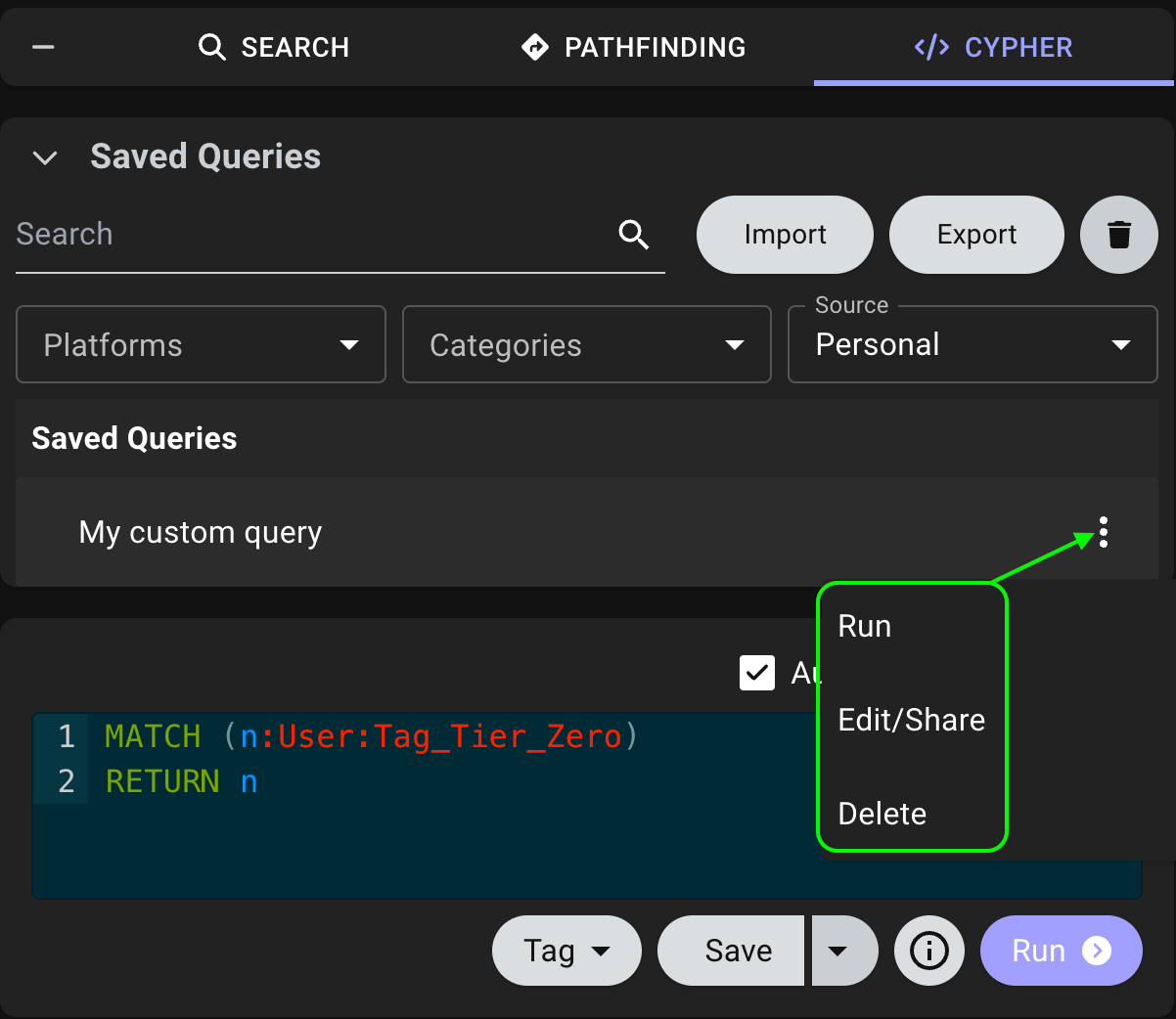Open the Categories dropdown
The image size is (1176, 1019).
click(587, 344)
